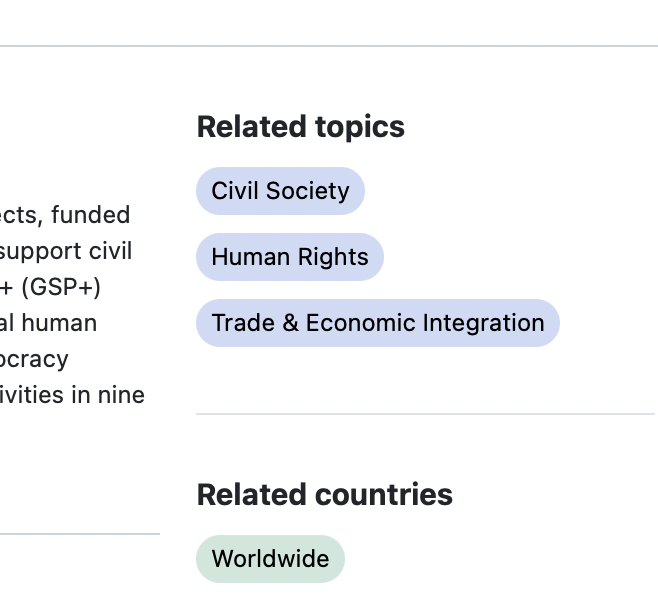Open the Trade & Economic Integration tag
658x610 pixels.
click(x=377, y=323)
